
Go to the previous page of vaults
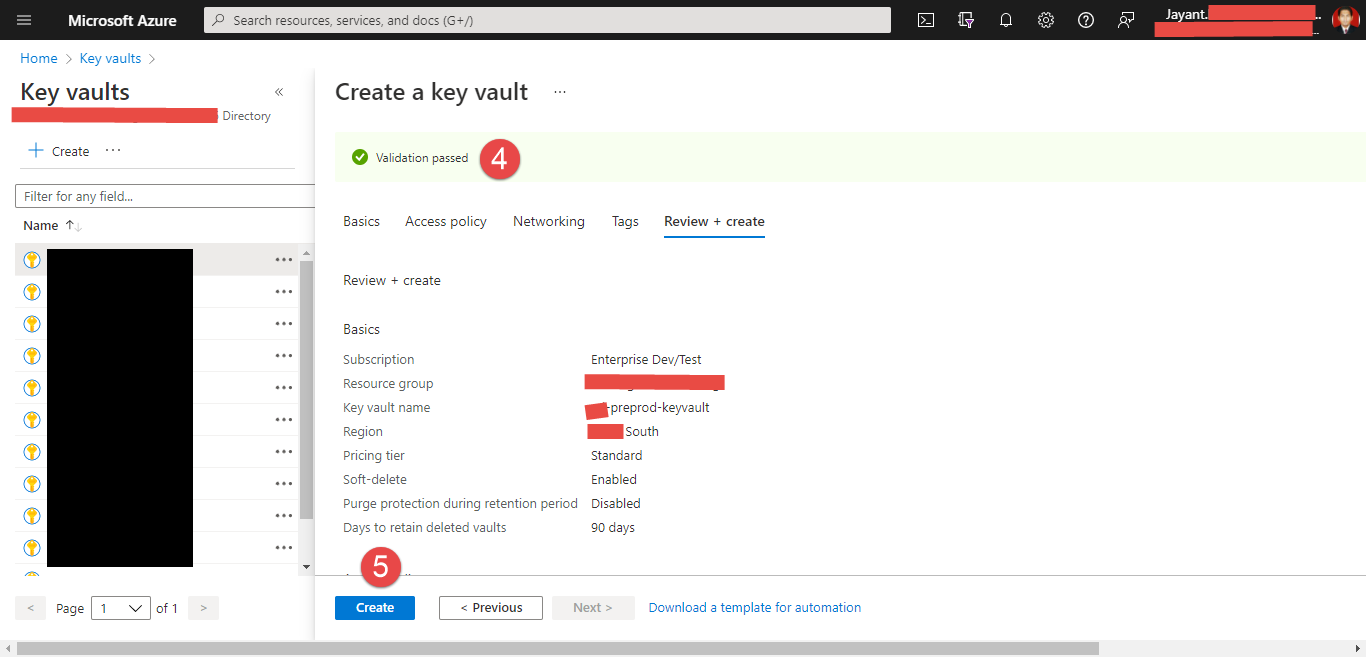pyautogui.click(x=31, y=608)
